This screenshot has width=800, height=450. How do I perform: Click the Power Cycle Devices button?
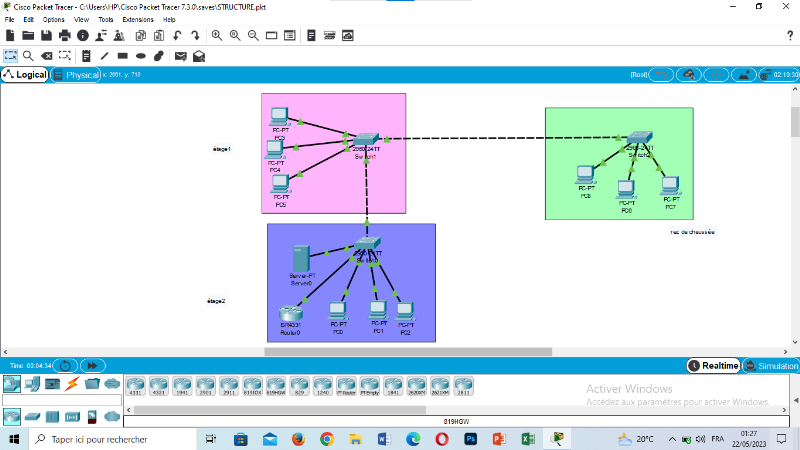(65, 366)
